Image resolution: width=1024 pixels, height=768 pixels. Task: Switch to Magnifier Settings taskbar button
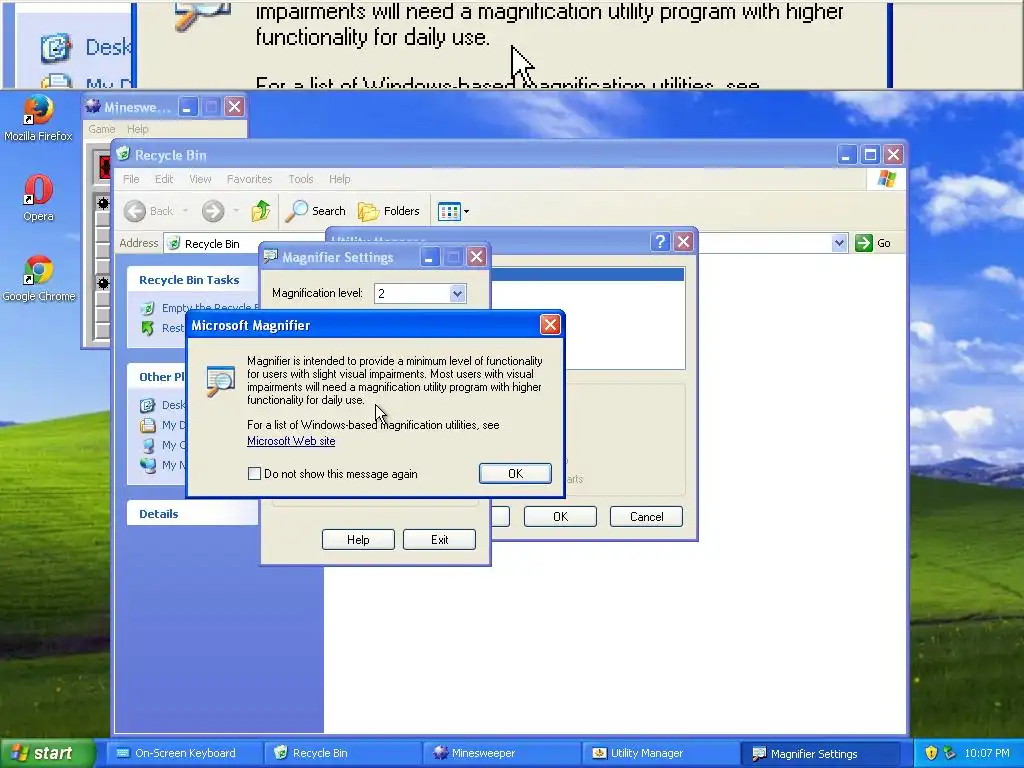(x=819, y=753)
